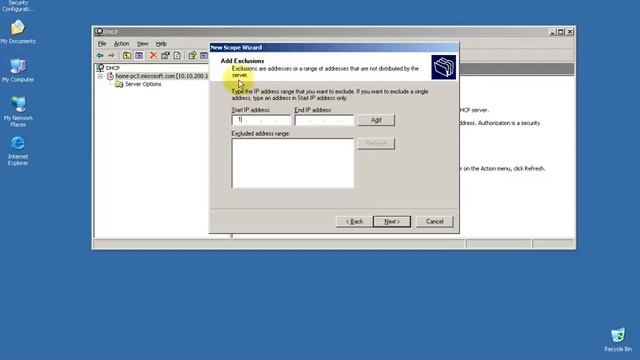Click the Help icon in DHCP toolbar
The image size is (640, 360).
click(x=192, y=56)
